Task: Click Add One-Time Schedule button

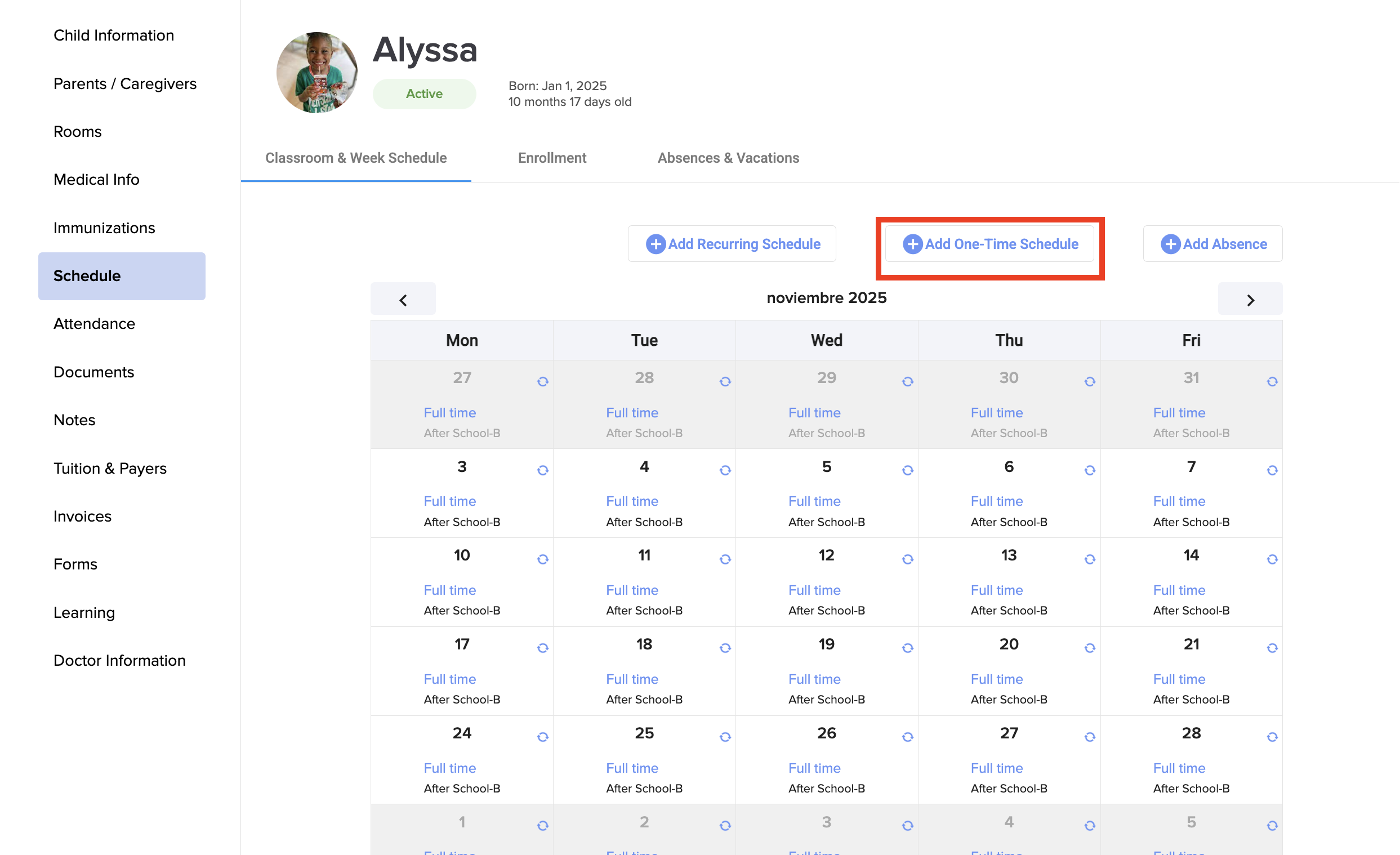Action: (990, 244)
